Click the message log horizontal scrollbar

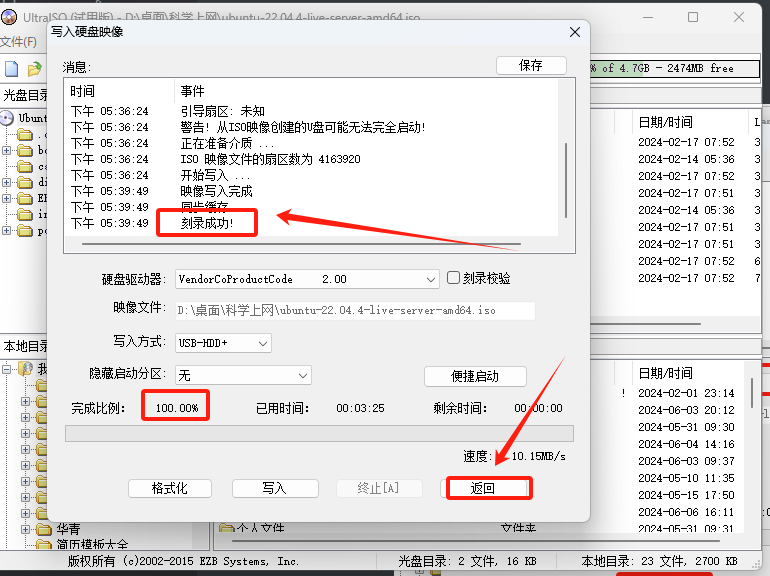(x=301, y=244)
